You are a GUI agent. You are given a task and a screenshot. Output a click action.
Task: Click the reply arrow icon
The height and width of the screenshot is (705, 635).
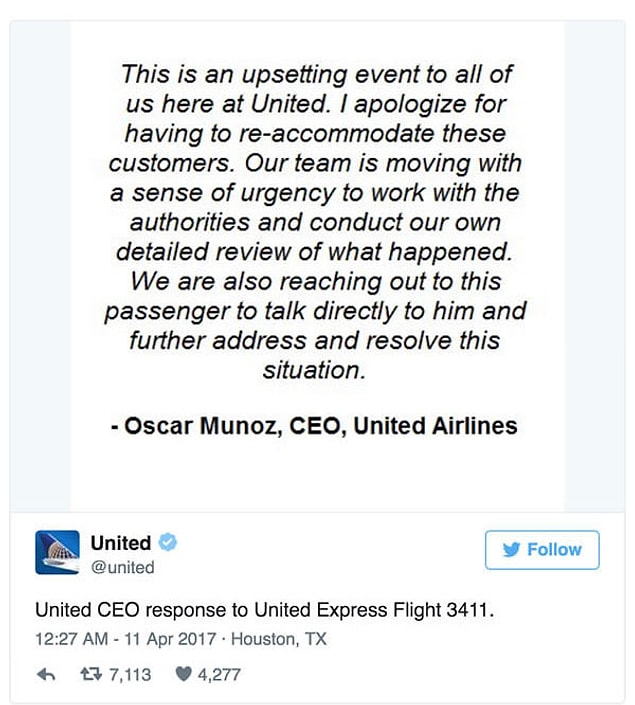point(46,674)
